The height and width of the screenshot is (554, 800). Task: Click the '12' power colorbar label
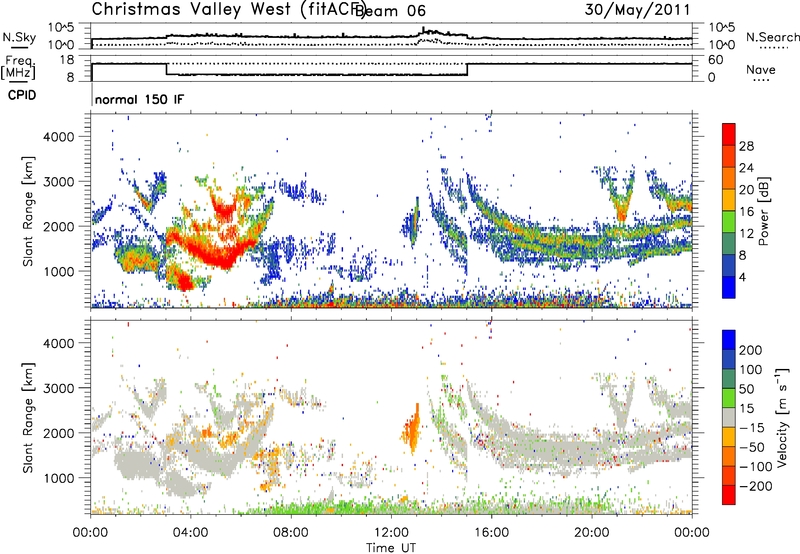click(x=746, y=234)
